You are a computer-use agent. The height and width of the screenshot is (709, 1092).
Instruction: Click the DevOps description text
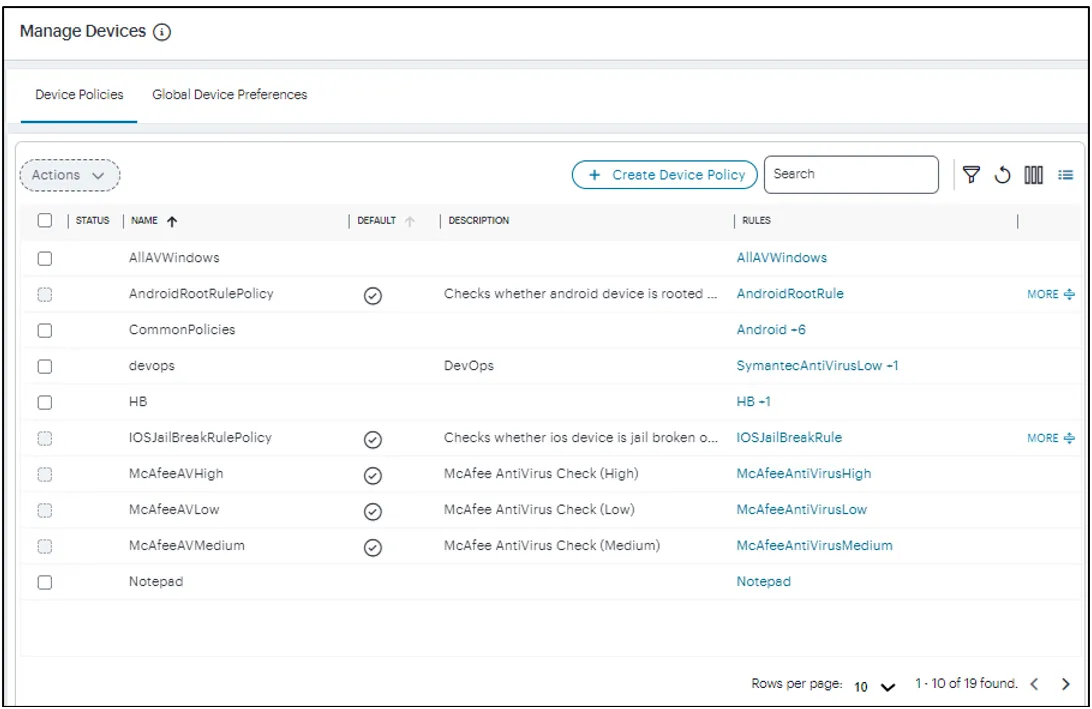[x=469, y=366]
